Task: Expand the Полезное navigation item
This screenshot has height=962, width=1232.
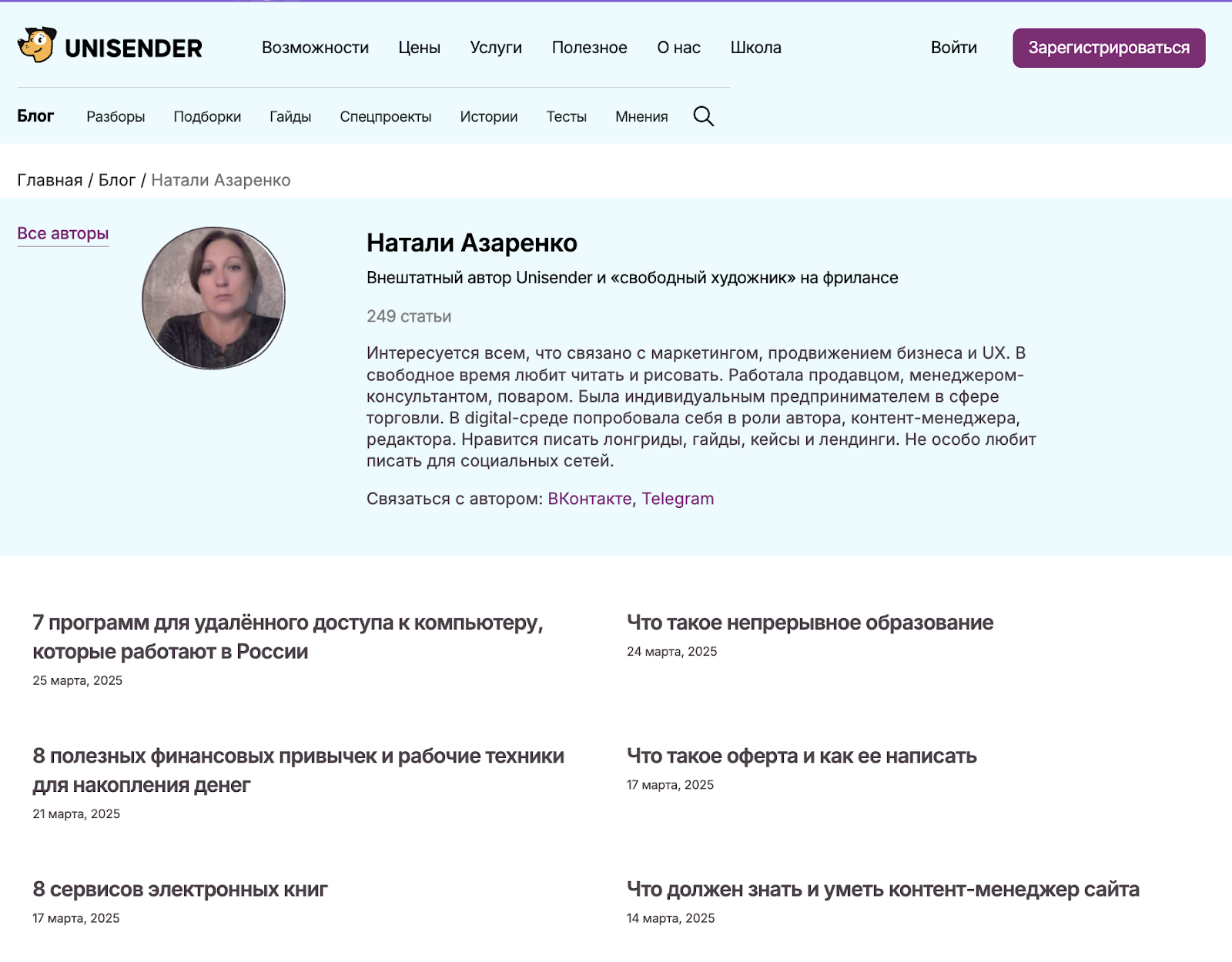Action: (x=589, y=48)
